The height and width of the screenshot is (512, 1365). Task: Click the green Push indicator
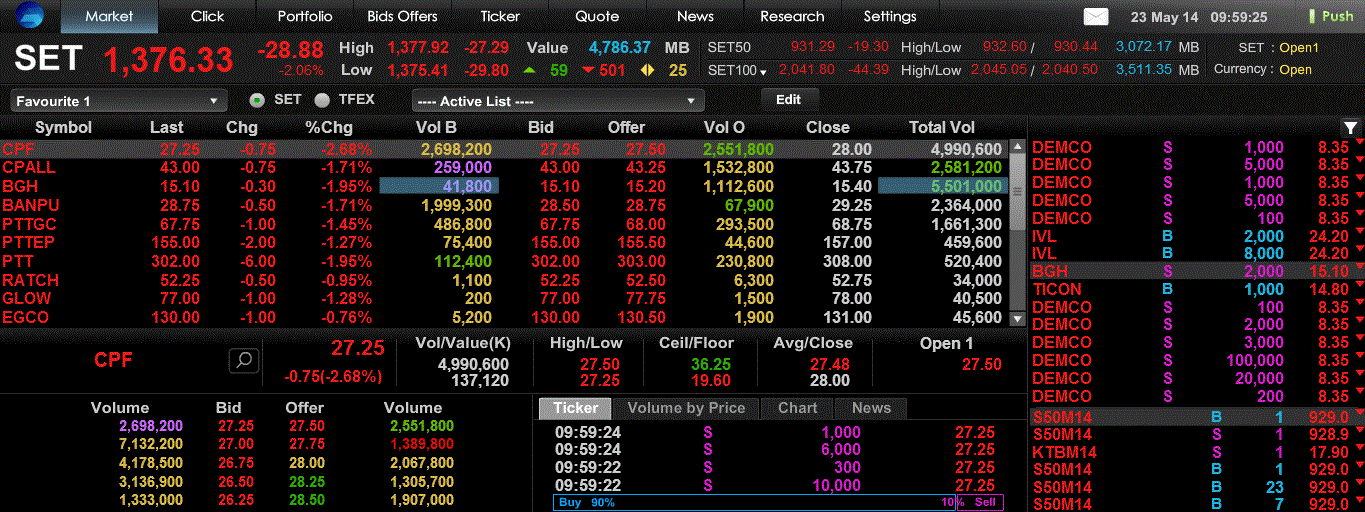tap(1330, 16)
